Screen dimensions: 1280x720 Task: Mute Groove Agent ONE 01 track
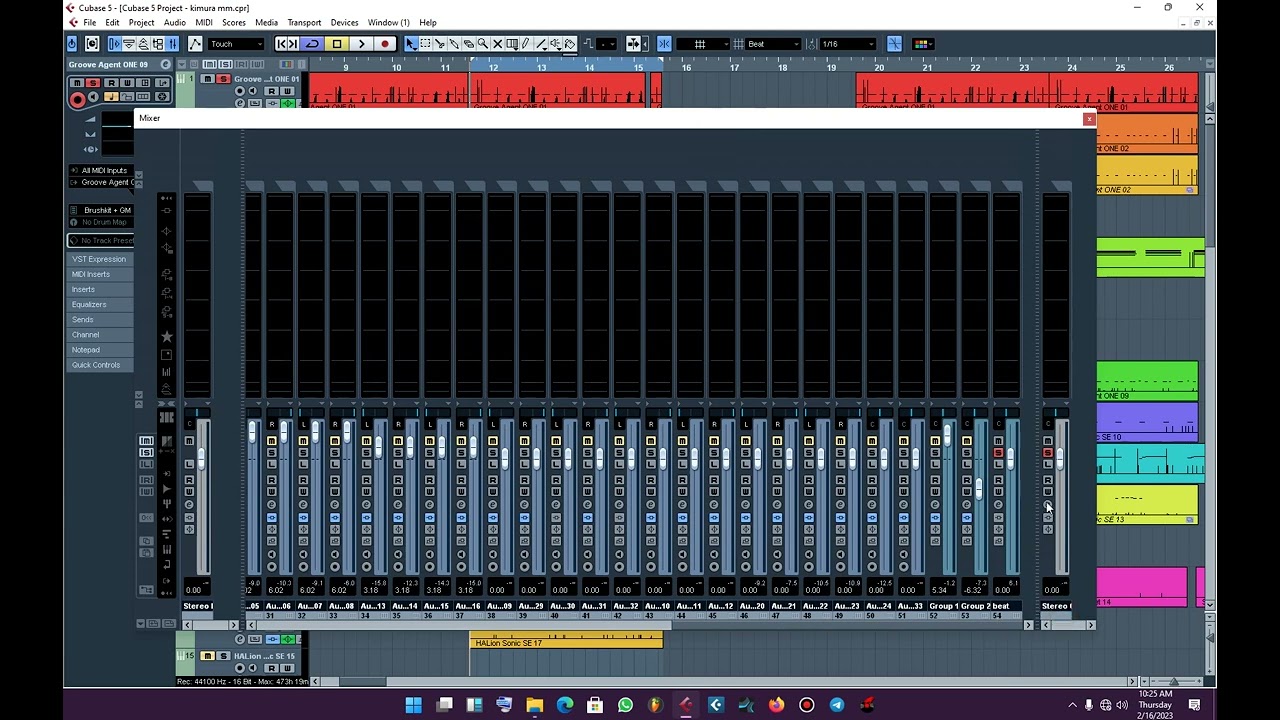(207, 79)
